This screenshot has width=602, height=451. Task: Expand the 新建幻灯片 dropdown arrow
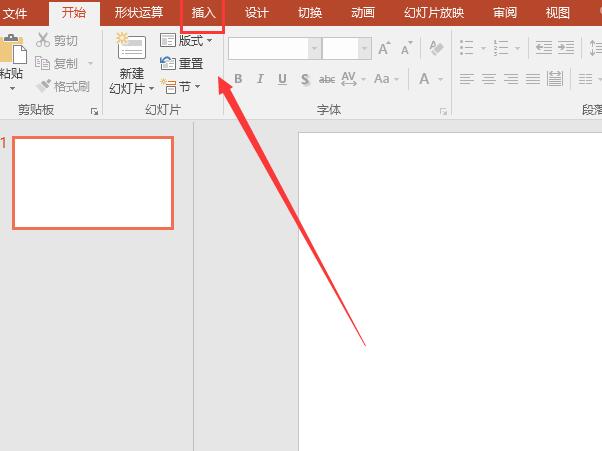click(x=152, y=89)
